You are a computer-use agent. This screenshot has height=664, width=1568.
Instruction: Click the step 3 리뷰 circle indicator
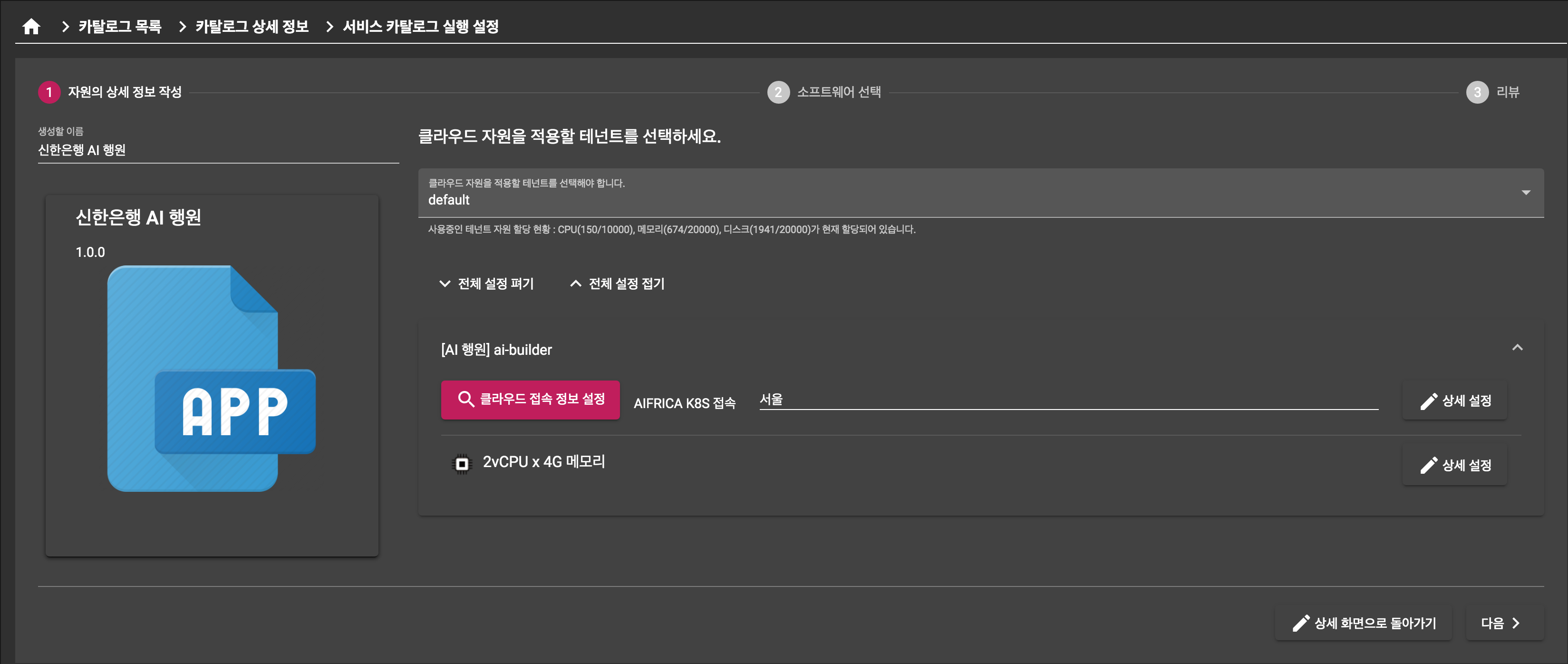(1479, 92)
